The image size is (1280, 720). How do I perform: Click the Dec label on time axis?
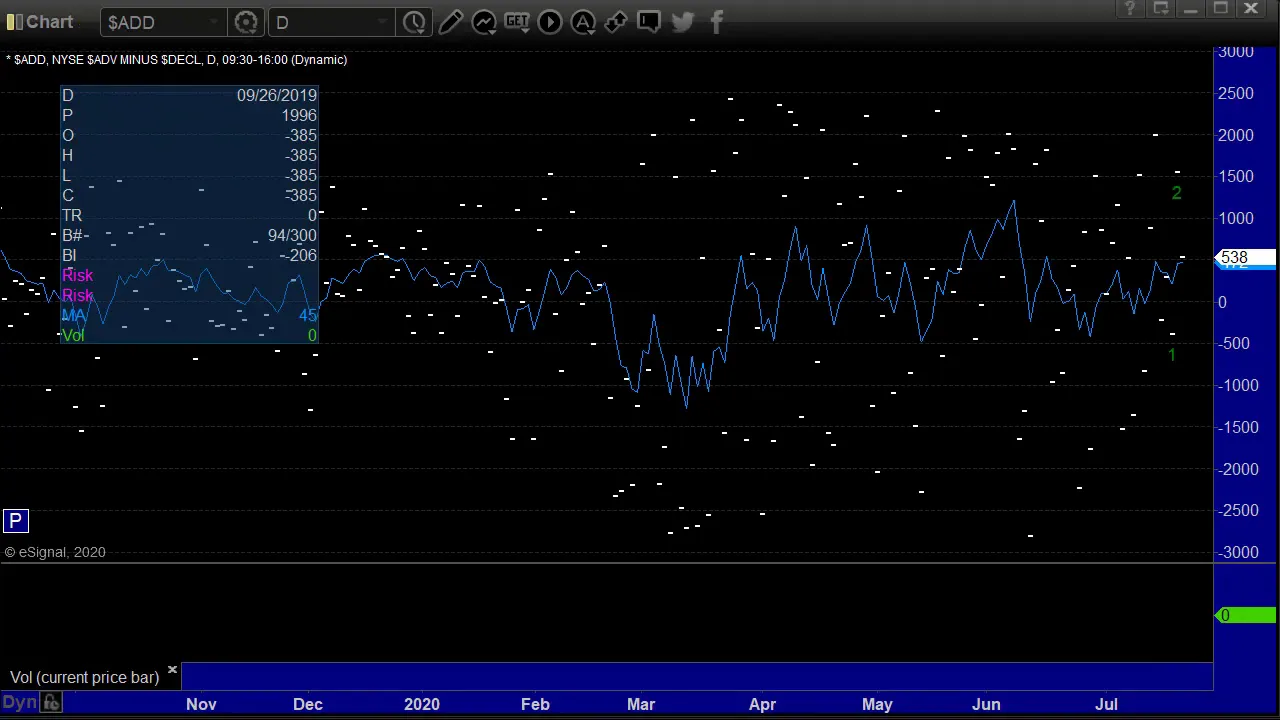308,704
